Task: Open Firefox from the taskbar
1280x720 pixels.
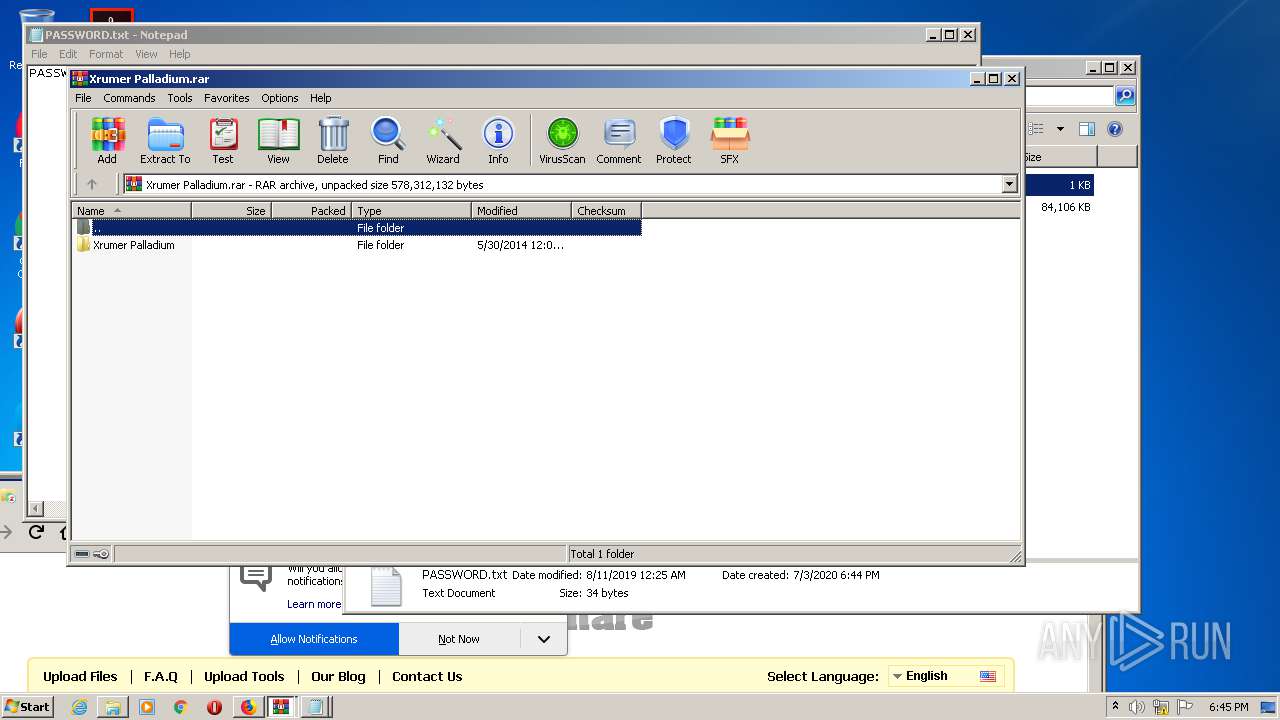Action: [x=248, y=707]
